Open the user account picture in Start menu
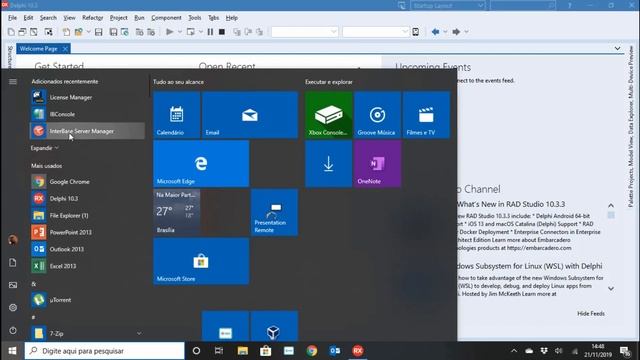The image size is (640, 360). pos(13,240)
